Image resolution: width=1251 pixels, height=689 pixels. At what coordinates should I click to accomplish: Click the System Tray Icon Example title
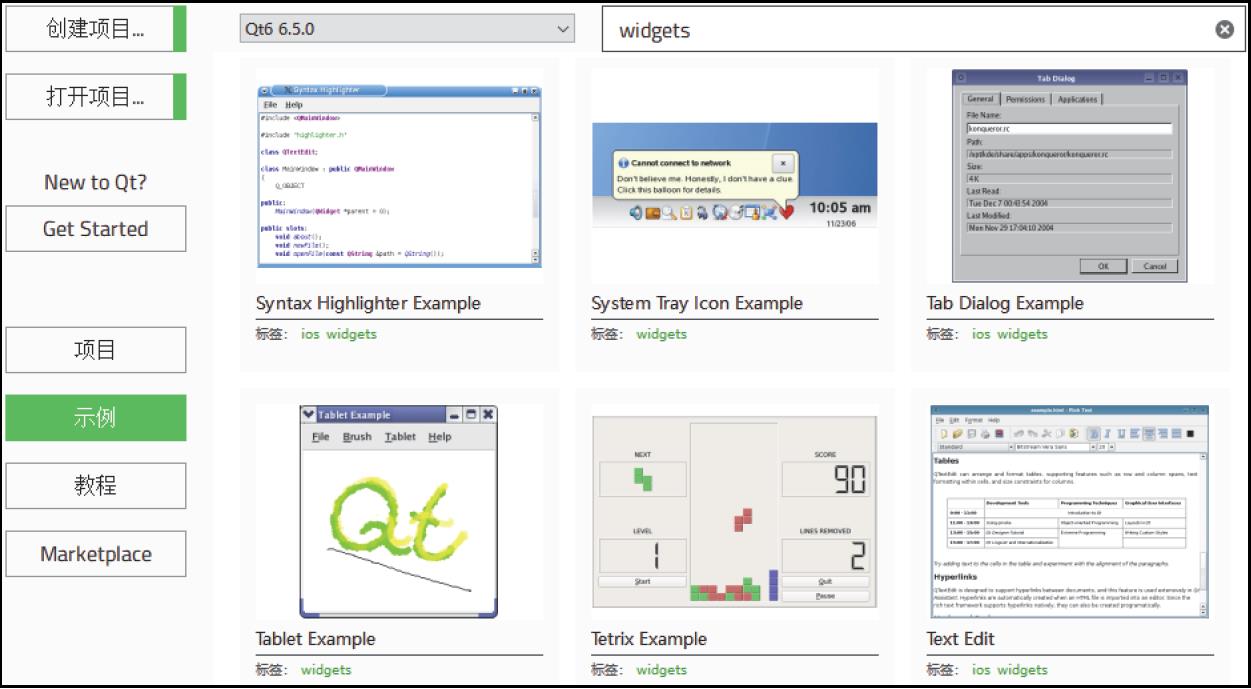click(x=697, y=303)
